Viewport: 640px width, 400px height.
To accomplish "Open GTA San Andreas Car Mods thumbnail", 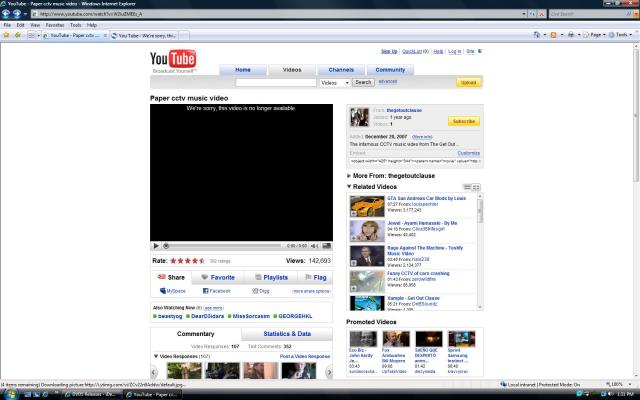I will 367,206.
